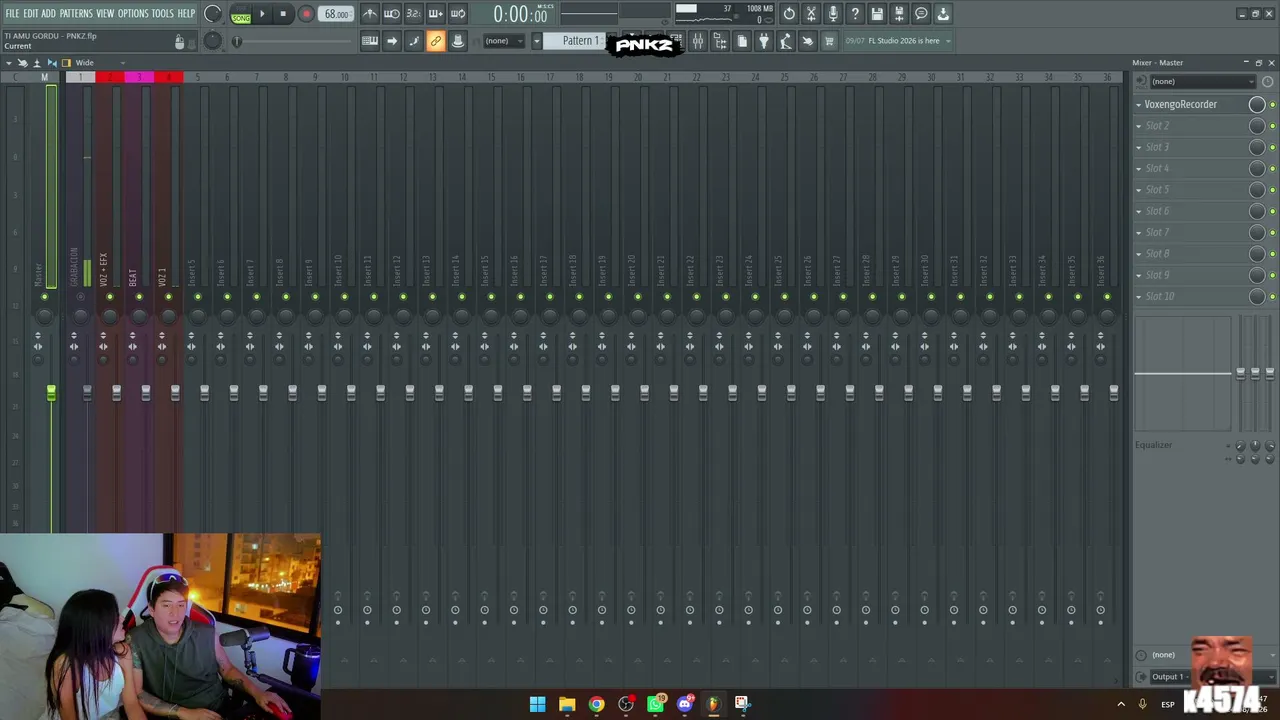This screenshot has width=1280, height=720.
Task: Open the TOOLS menu
Action: (x=162, y=14)
